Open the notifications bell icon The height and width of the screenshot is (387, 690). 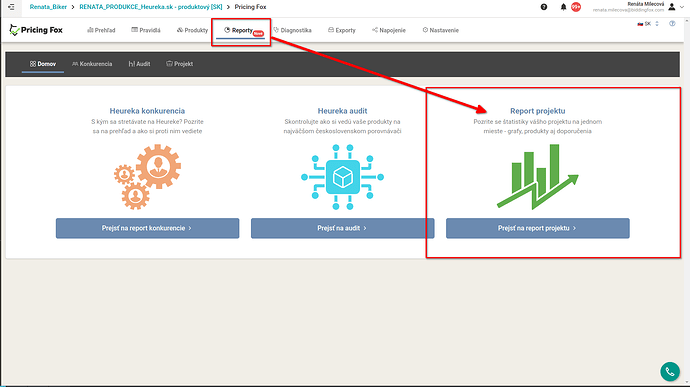[563, 7]
